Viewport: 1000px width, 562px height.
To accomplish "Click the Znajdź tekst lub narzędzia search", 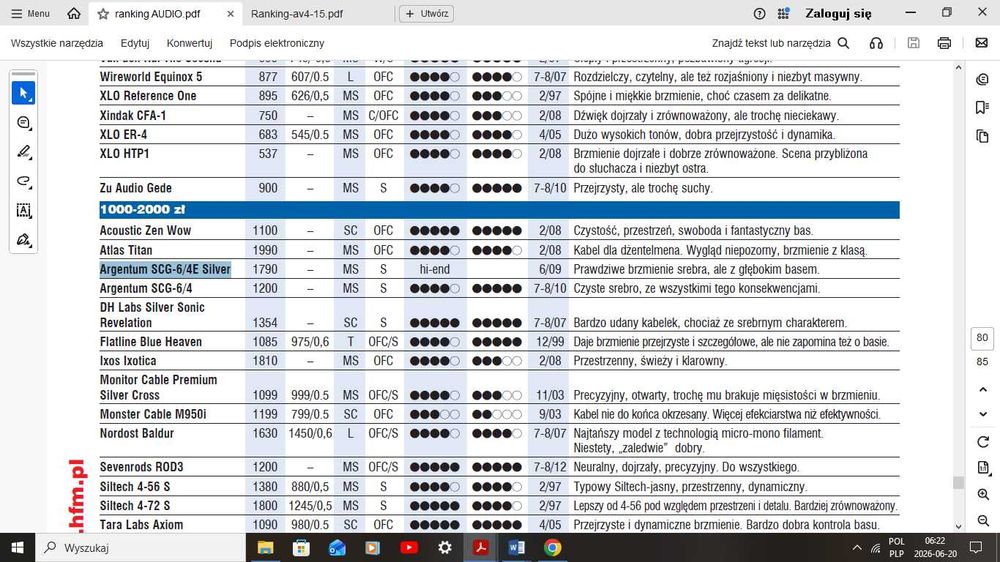I will click(x=780, y=43).
